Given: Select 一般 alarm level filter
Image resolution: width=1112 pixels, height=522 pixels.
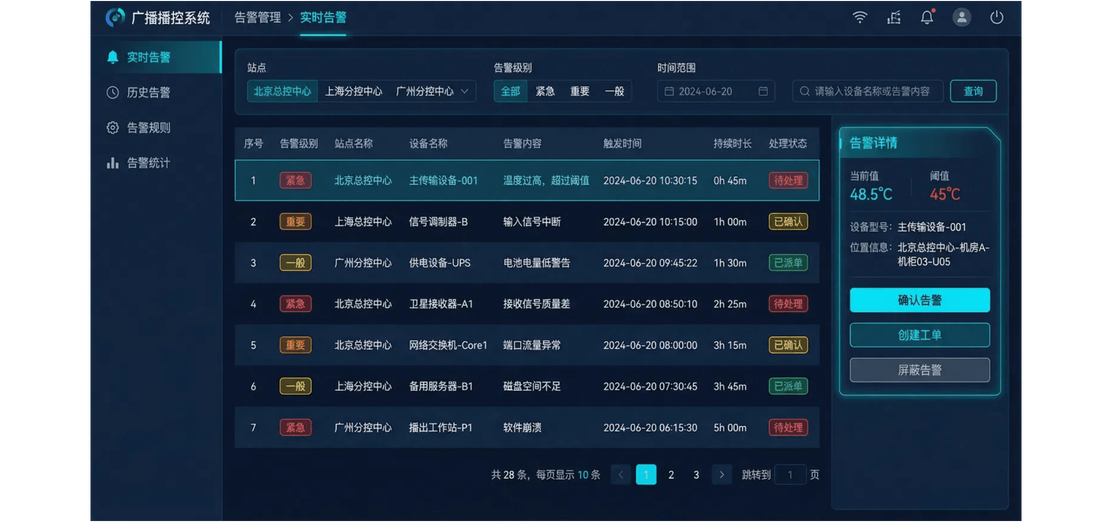Looking at the screenshot, I should [x=614, y=91].
